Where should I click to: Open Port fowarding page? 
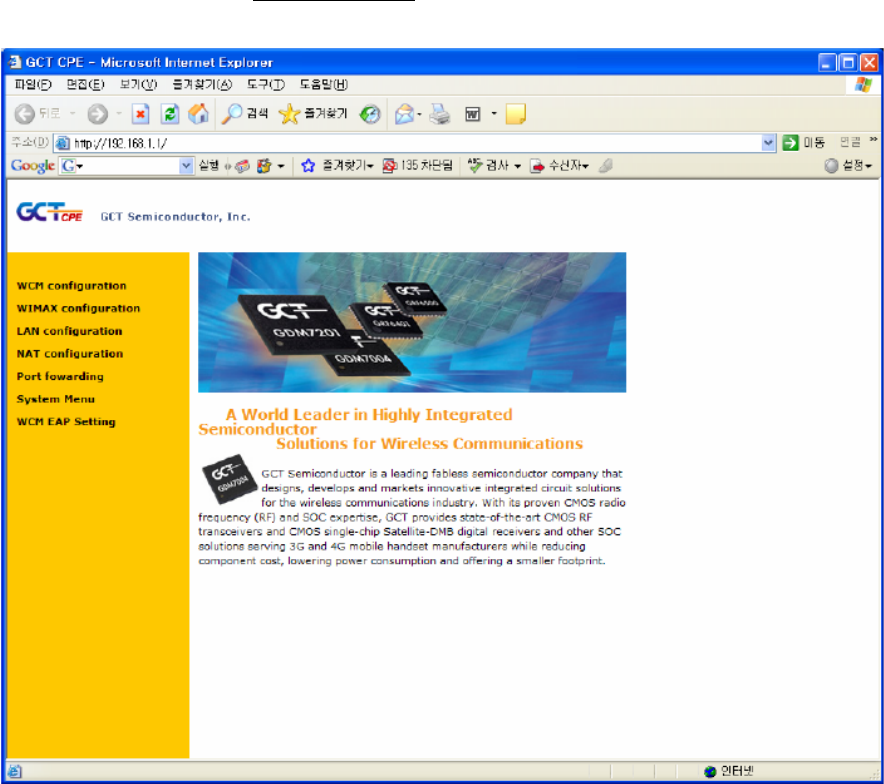[x=60, y=376]
